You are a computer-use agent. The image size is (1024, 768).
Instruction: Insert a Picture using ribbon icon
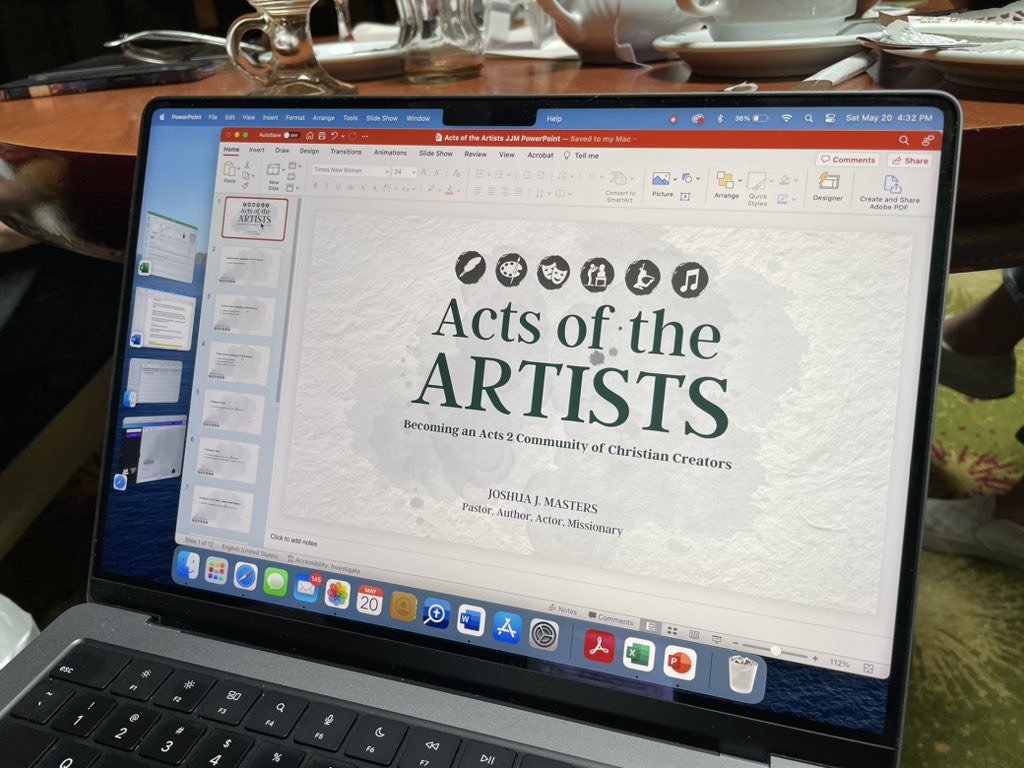(661, 179)
